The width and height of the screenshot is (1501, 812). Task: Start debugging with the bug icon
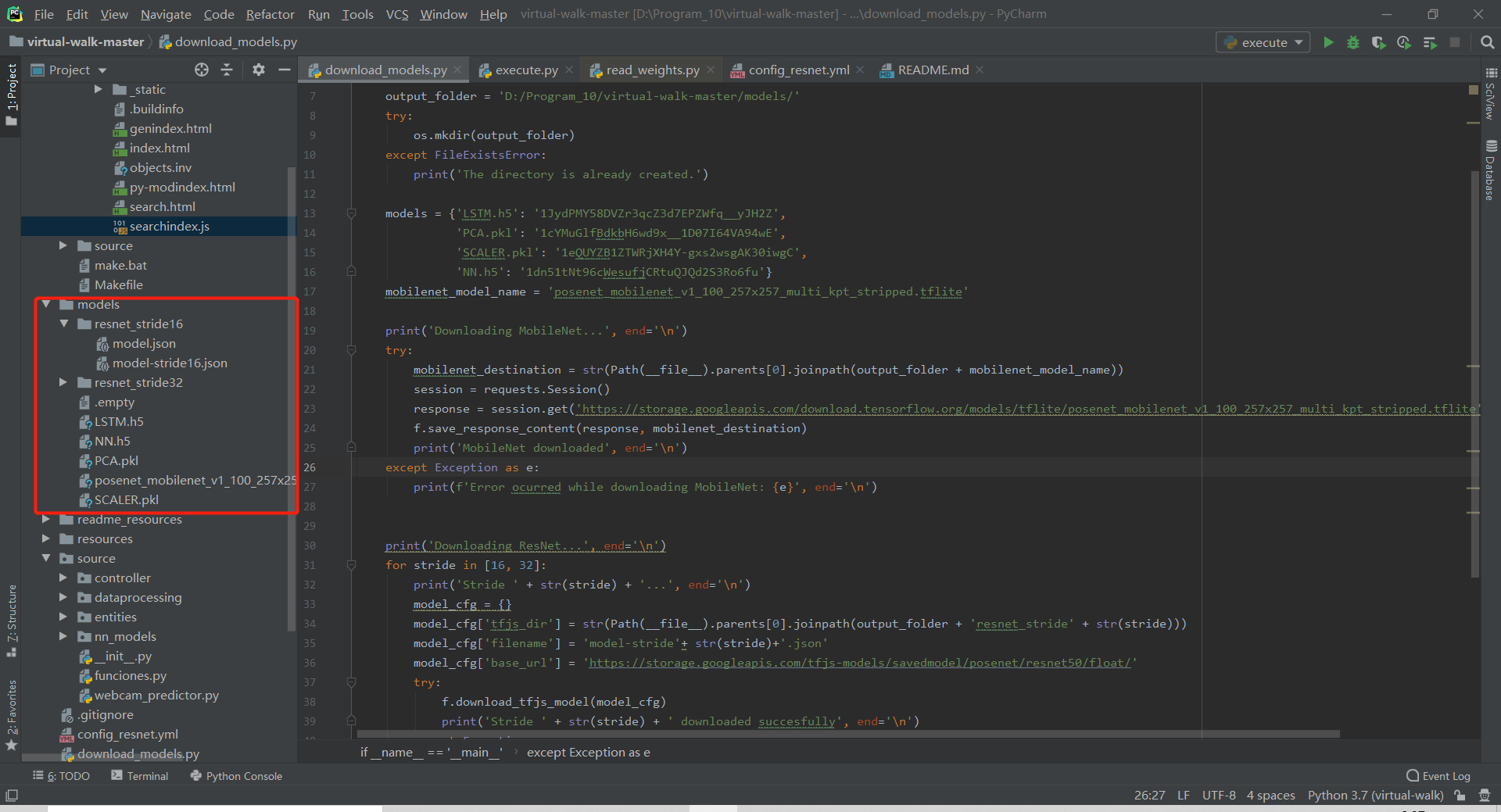1353,42
